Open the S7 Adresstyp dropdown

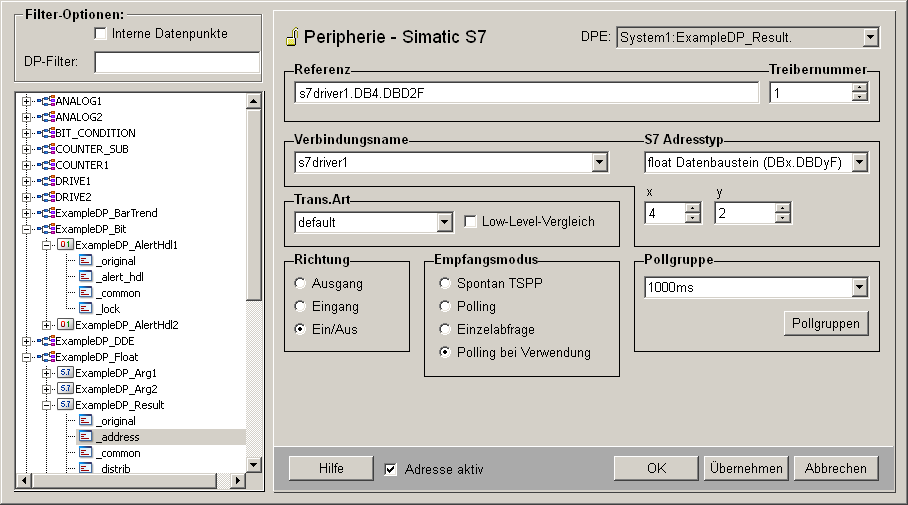pos(860,162)
